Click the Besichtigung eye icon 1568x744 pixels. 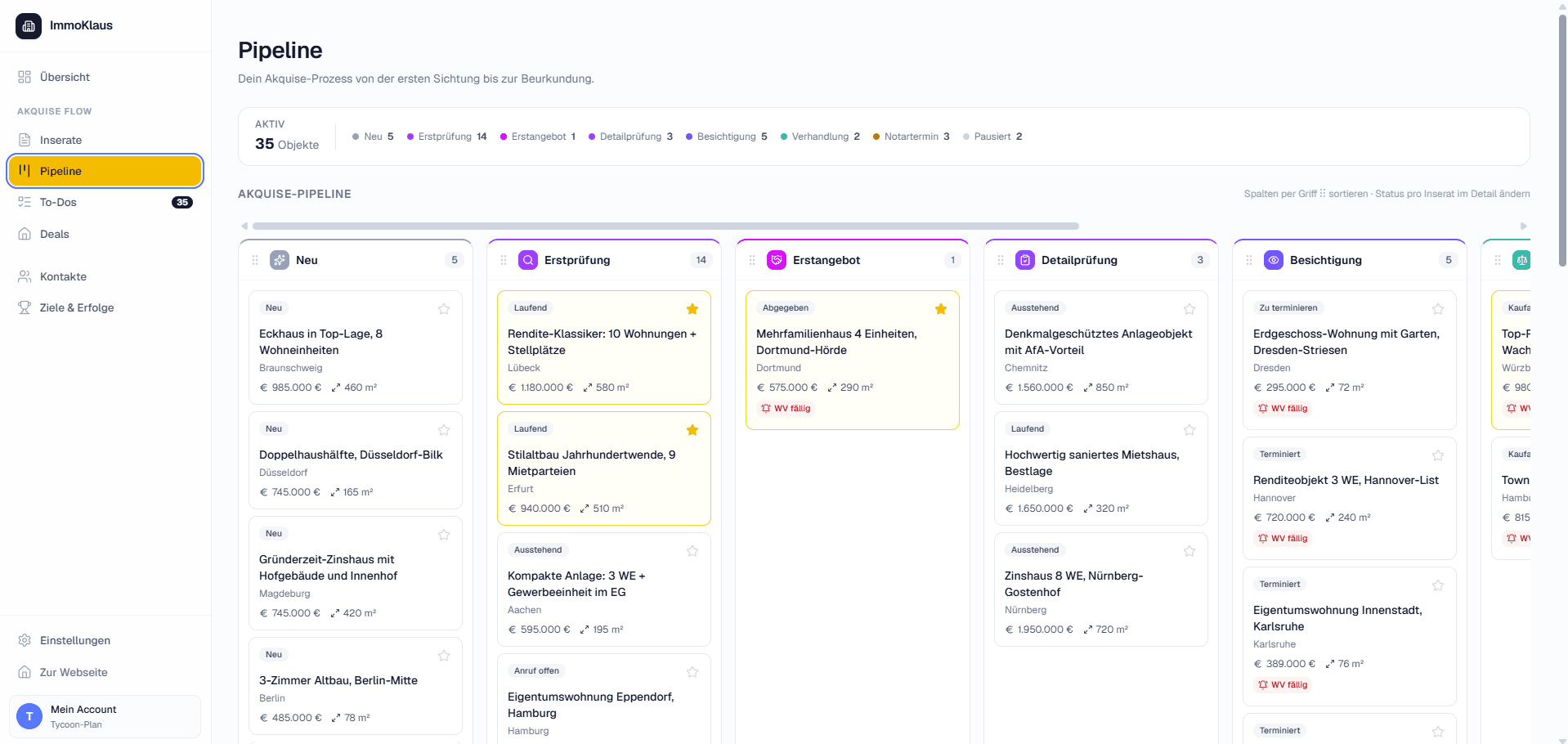[x=1274, y=260]
